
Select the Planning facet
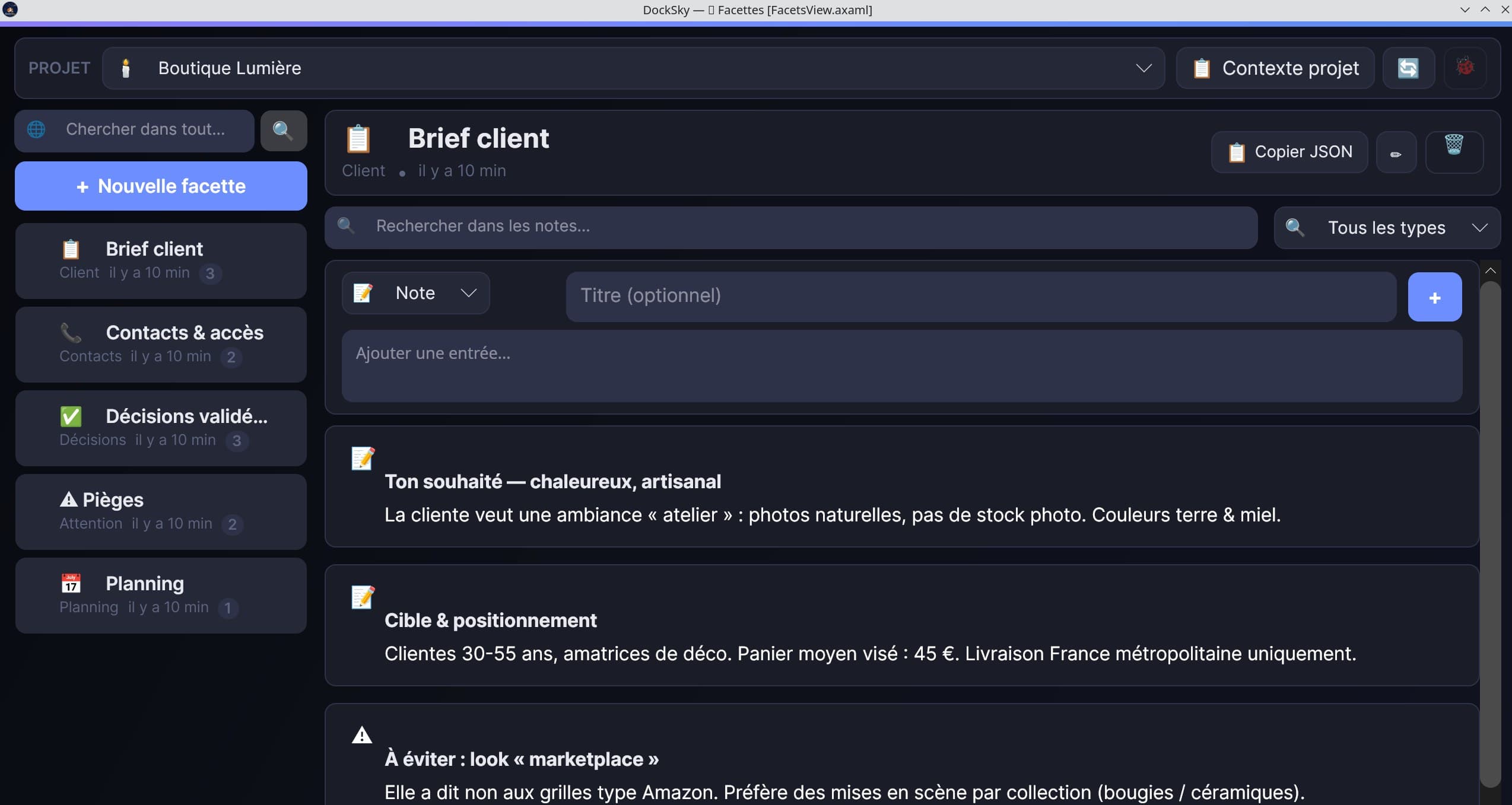pyautogui.click(x=161, y=596)
